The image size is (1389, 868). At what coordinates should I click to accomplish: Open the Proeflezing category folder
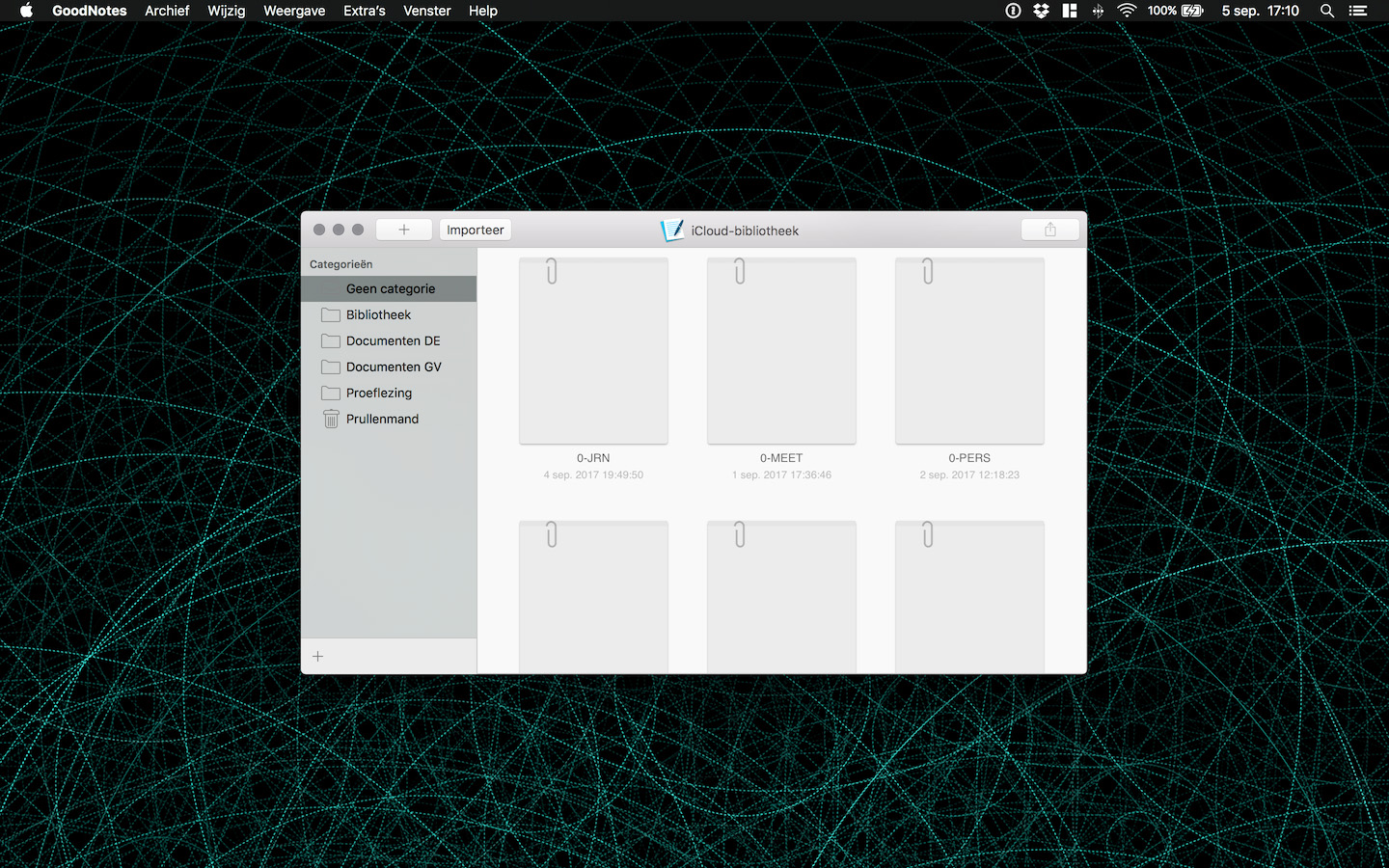[389, 393]
